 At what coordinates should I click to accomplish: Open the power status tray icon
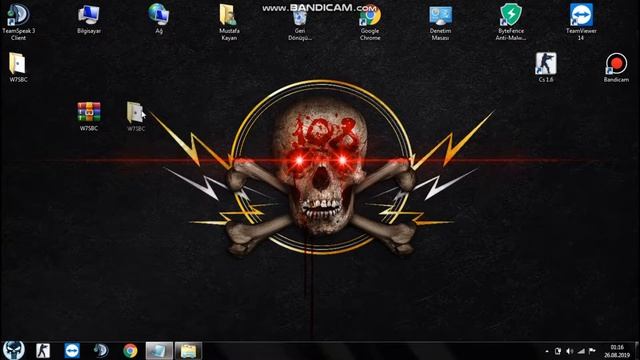(x=558, y=351)
